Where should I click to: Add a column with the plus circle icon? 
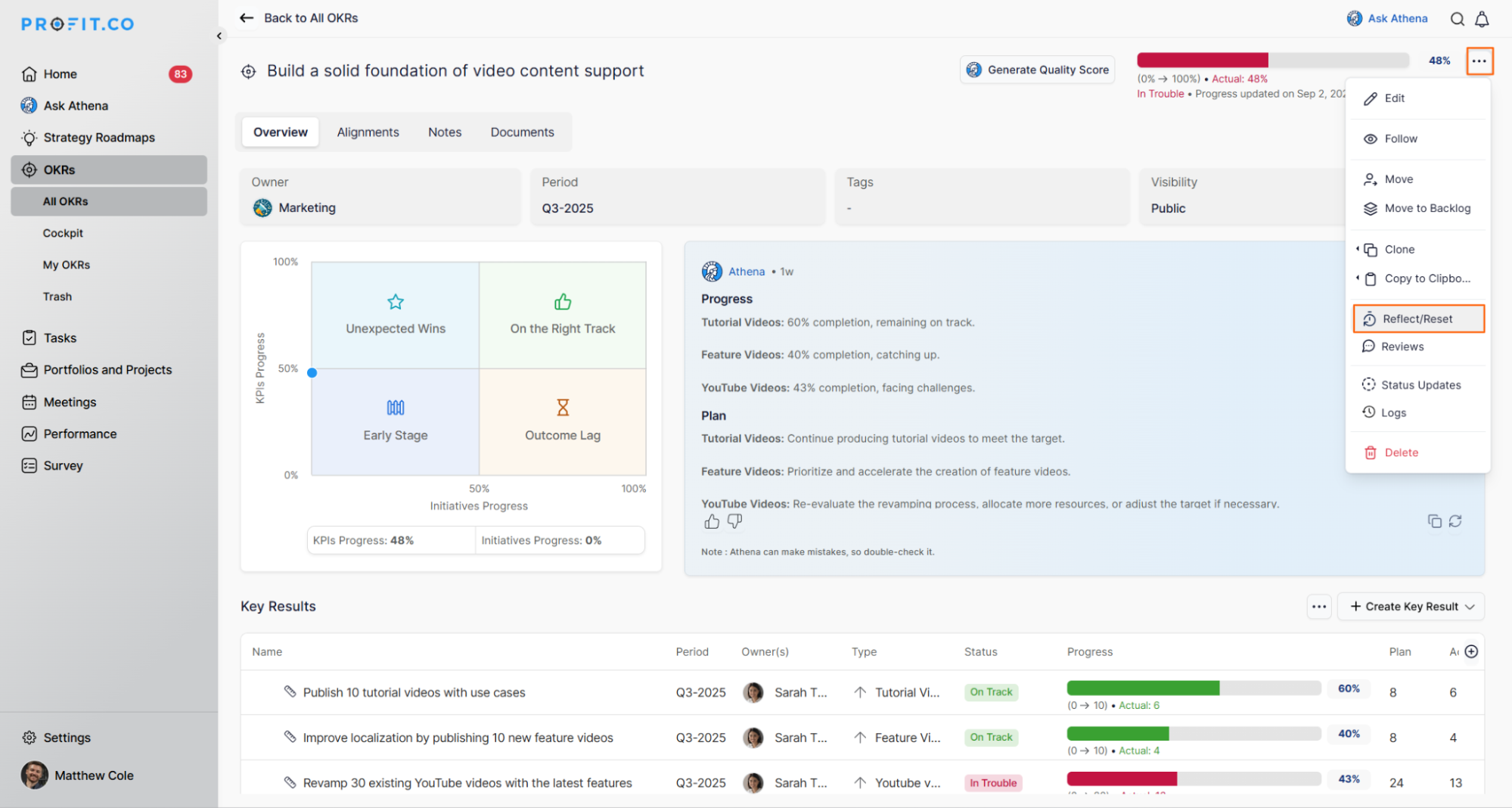(x=1471, y=651)
